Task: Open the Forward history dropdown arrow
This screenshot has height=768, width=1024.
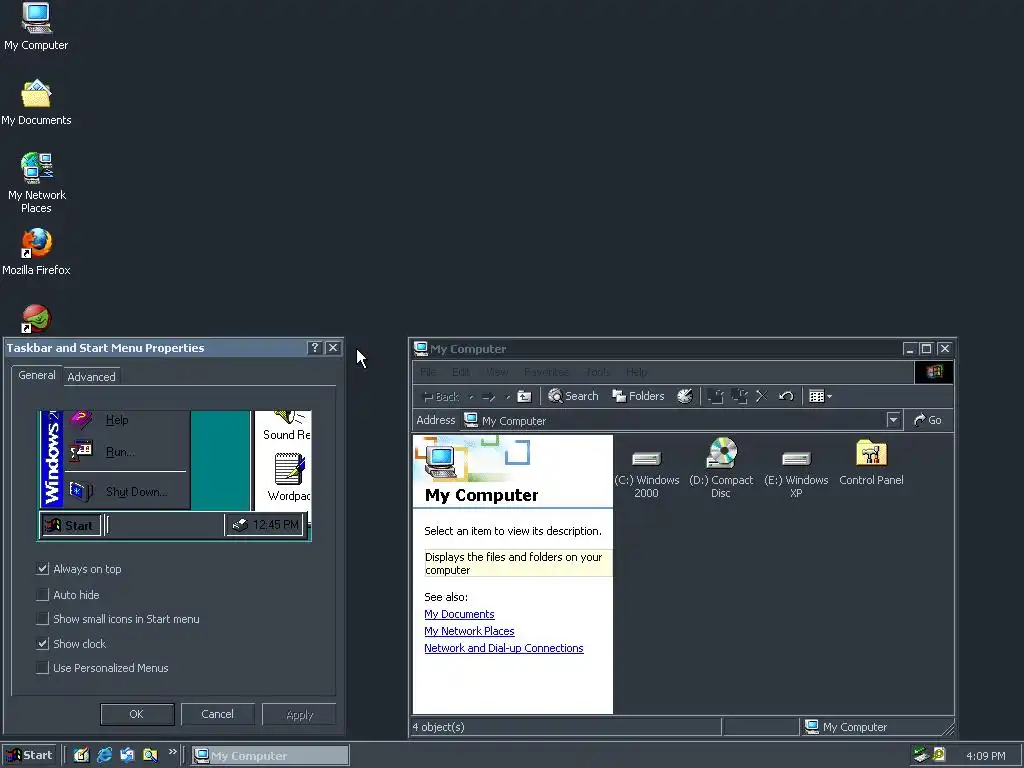Action: tap(507, 396)
